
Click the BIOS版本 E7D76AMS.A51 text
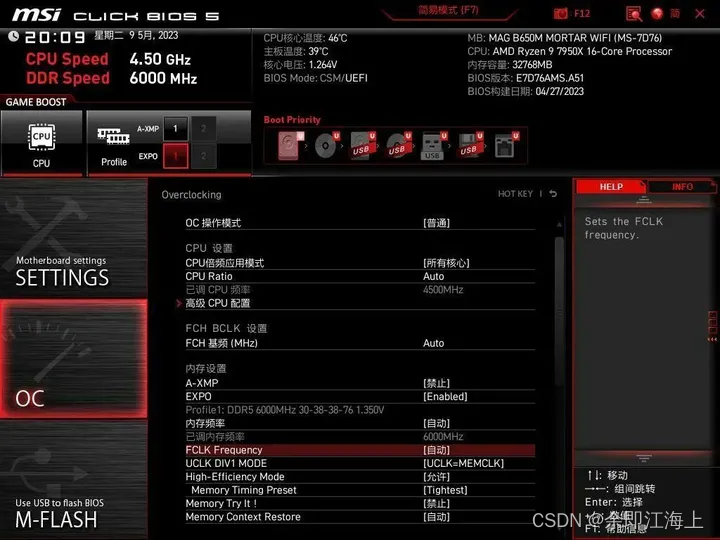pyautogui.click(x=526, y=78)
